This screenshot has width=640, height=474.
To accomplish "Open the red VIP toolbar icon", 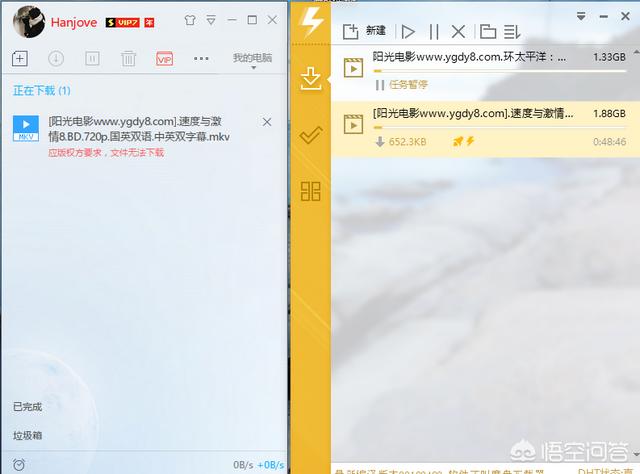I will coord(164,59).
